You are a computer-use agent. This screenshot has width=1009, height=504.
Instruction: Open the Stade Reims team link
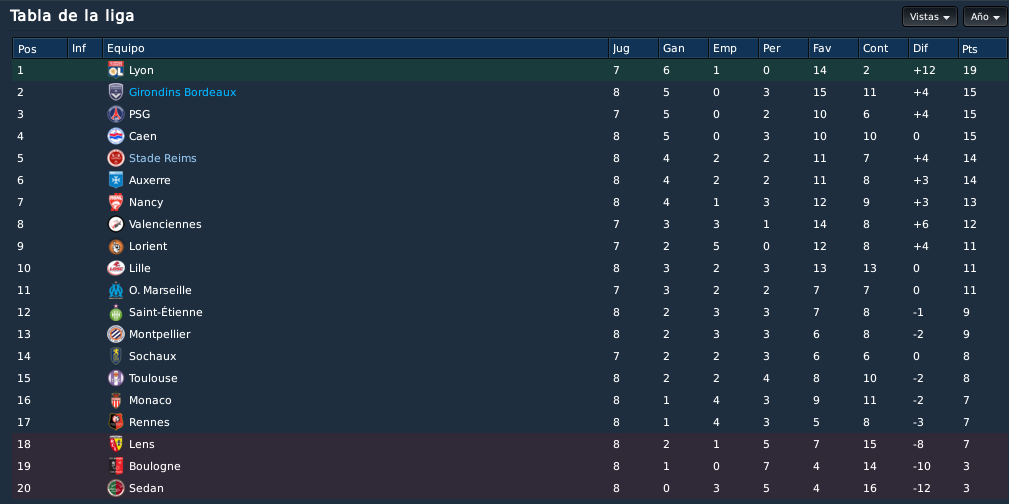click(163, 158)
